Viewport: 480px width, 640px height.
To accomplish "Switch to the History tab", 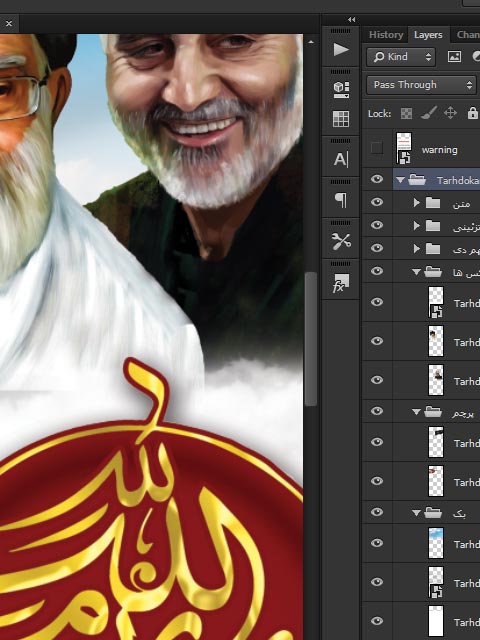I will click(386, 35).
